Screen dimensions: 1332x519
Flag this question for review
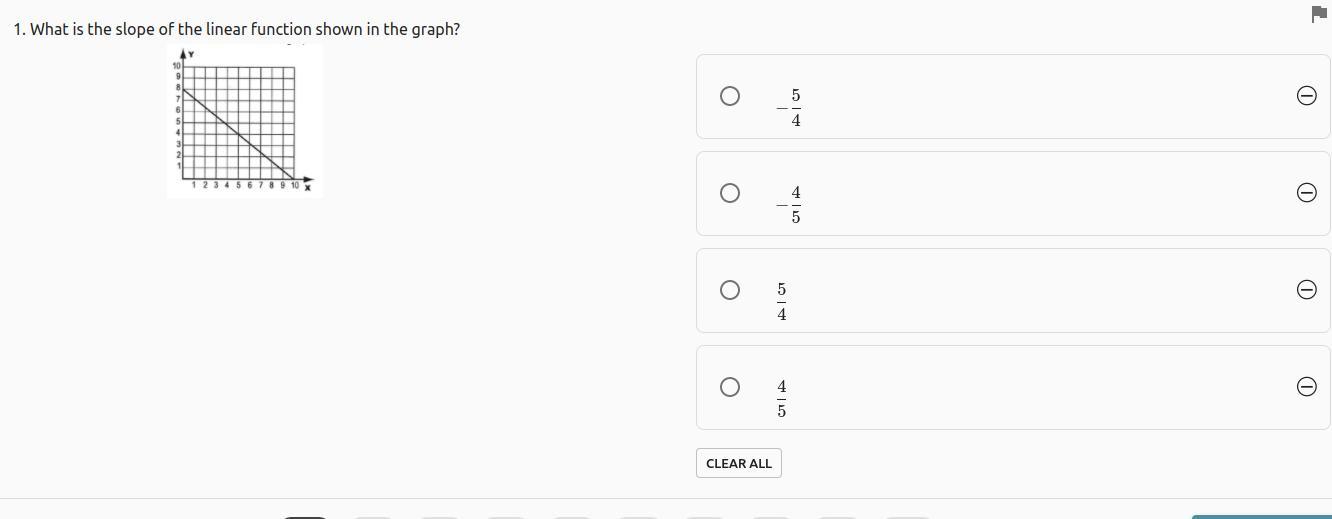click(1318, 14)
